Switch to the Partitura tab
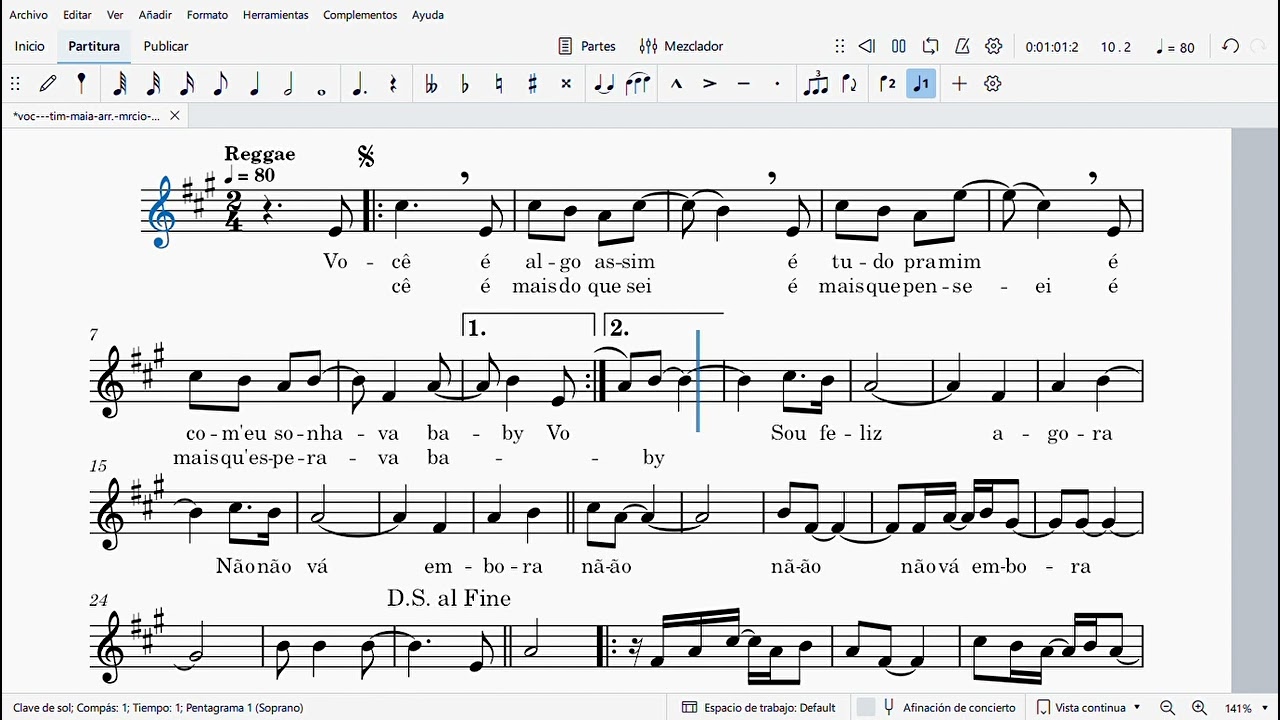 tap(94, 46)
